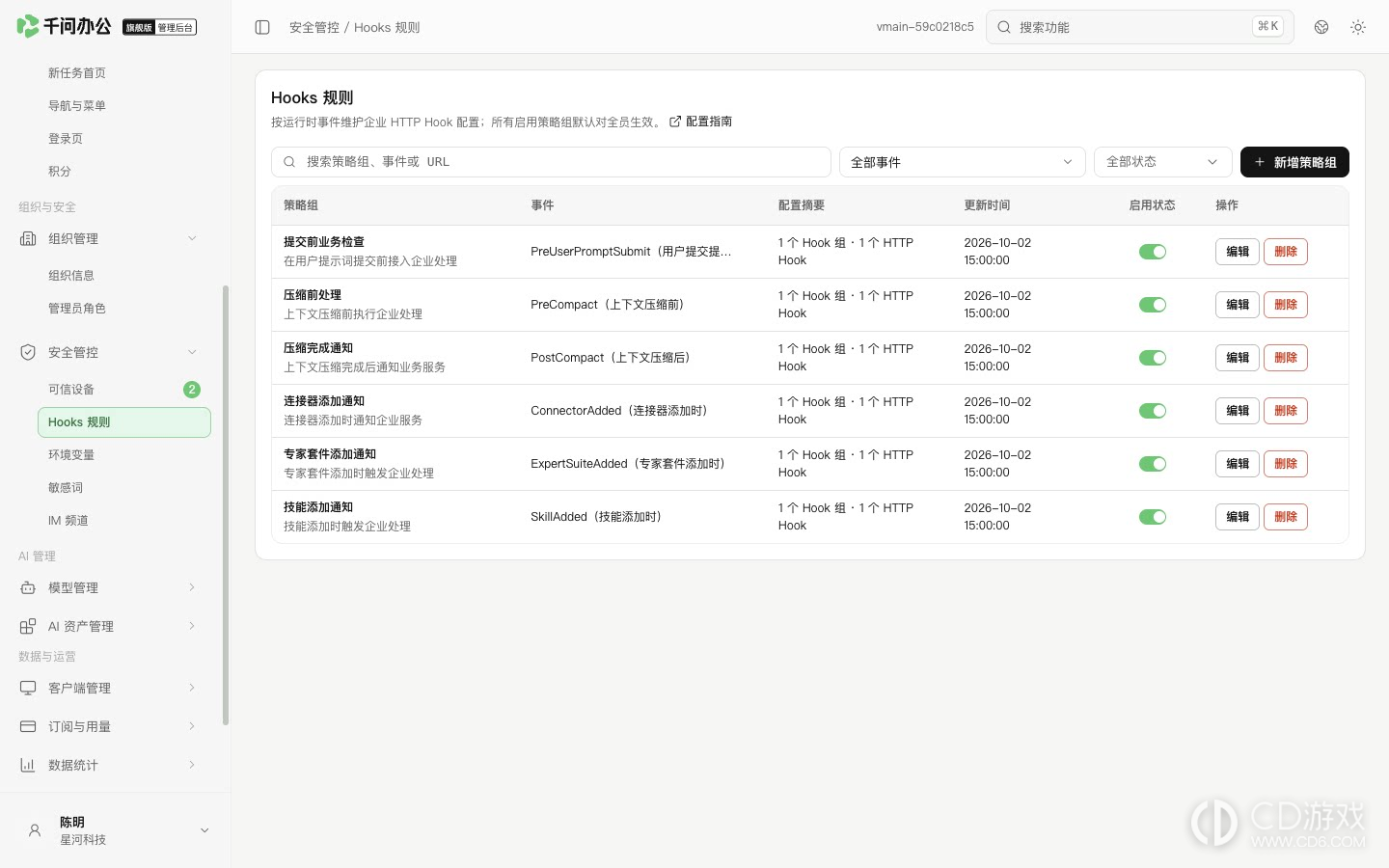The height and width of the screenshot is (868, 1389).
Task: Open the 全部状态 filter dropdown
Action: (x=1162, y=162)
